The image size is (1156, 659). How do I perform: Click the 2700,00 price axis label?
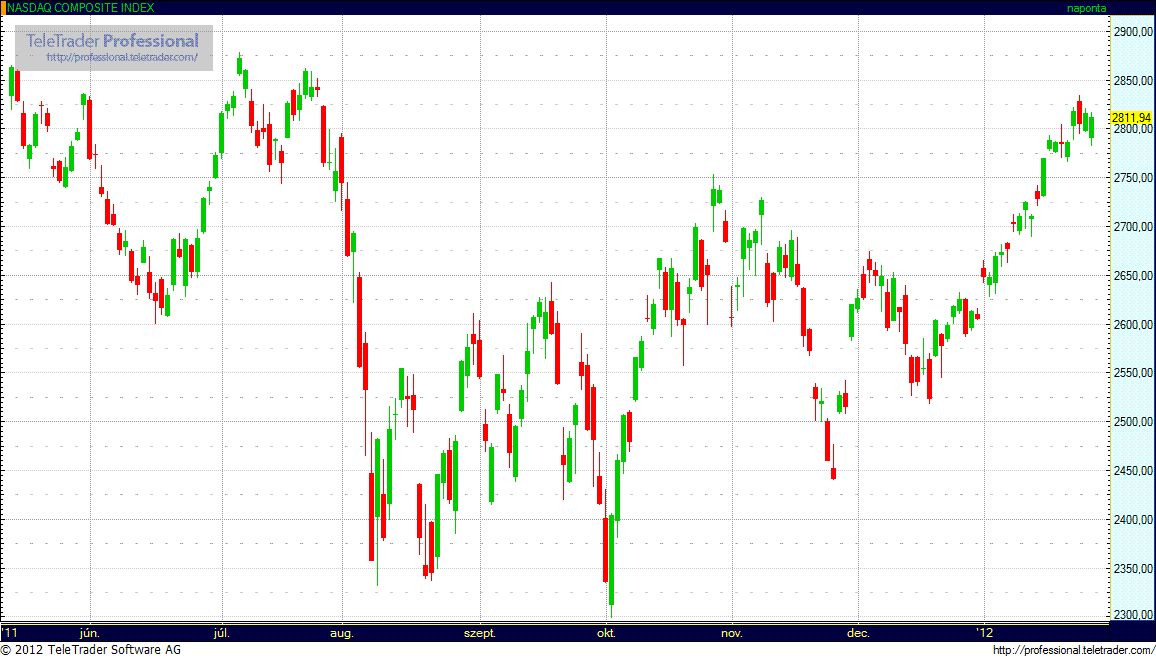pyautogui.click(x=1133, y=227)
